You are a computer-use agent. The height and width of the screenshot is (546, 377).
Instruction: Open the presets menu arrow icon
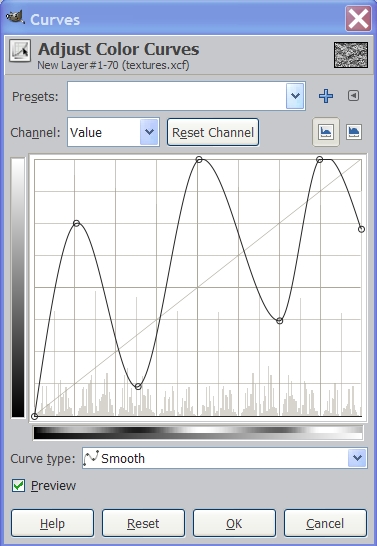[353, 96]
